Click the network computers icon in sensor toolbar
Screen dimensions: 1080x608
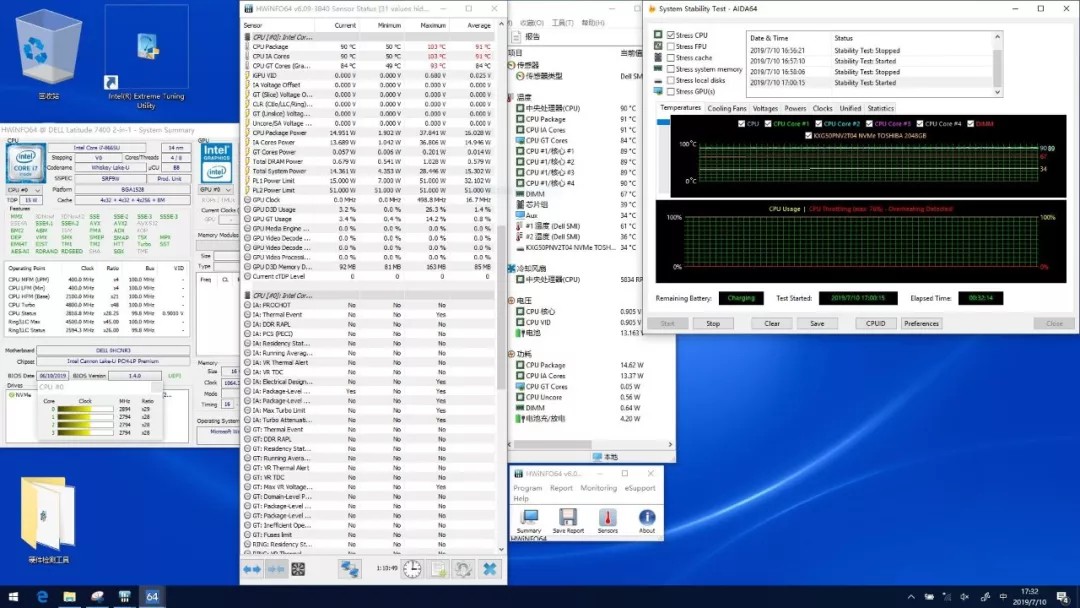click(349, 569)
